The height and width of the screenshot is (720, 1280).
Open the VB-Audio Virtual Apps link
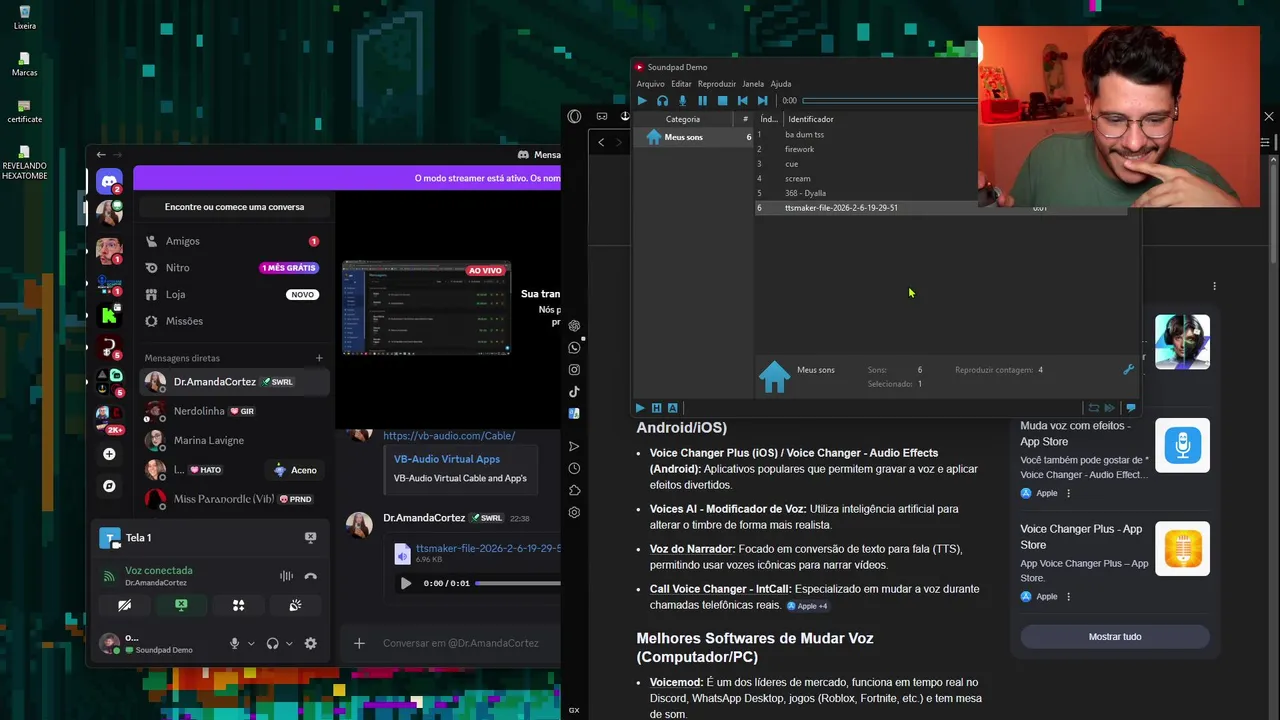pos(447,459)
